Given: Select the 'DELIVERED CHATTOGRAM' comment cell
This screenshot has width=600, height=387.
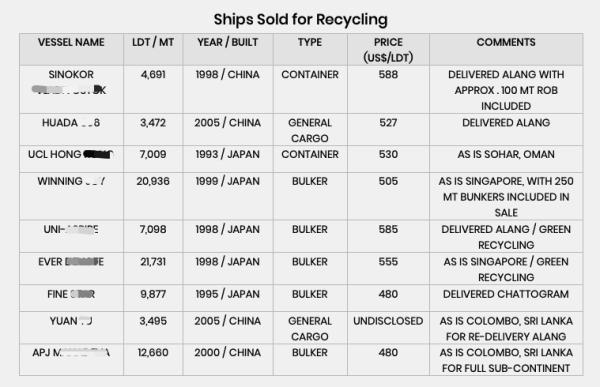Looking at the screenshot, I should (506, 298).
